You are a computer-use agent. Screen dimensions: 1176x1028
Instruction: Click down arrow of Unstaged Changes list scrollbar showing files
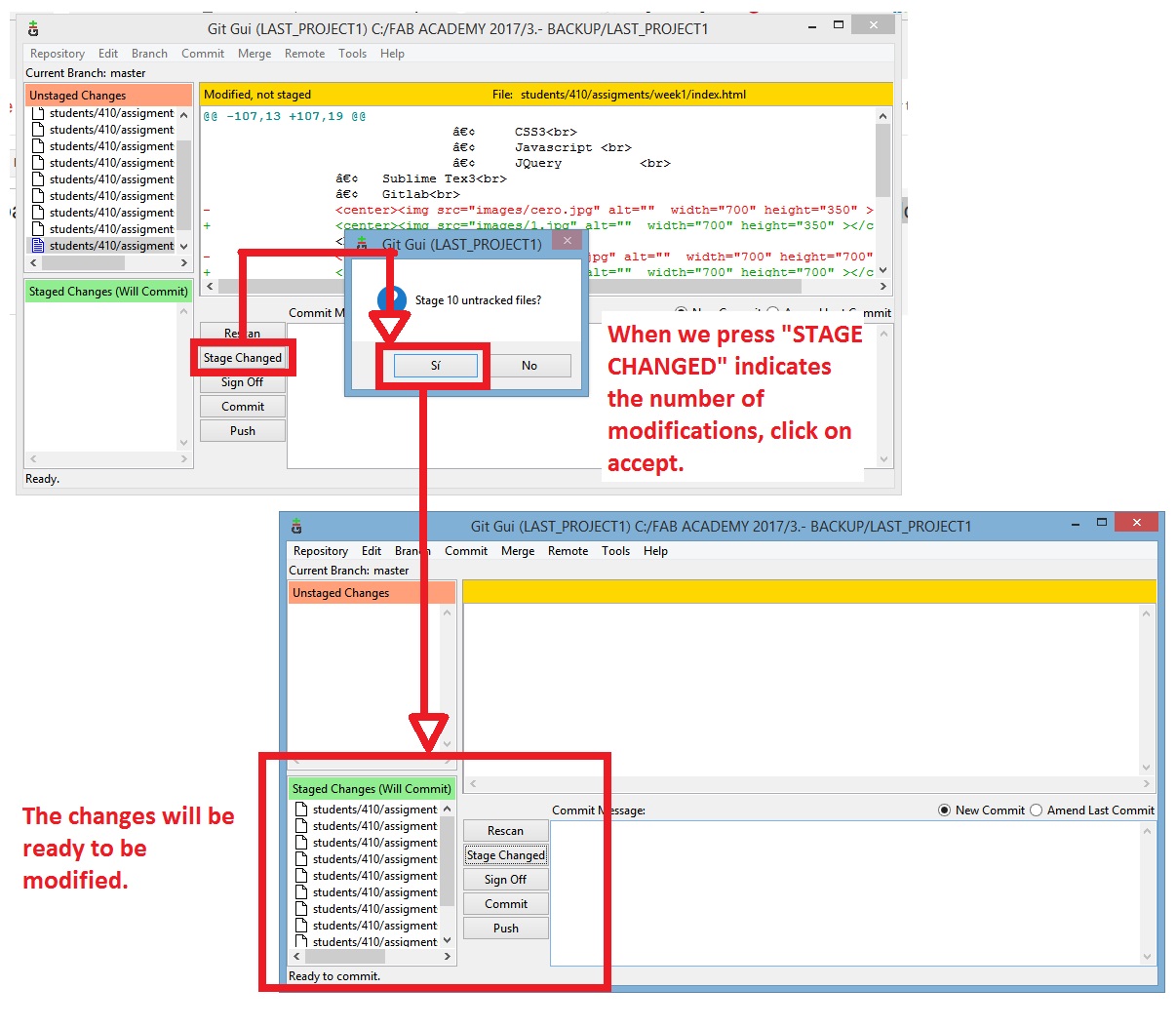pos(184,247)
